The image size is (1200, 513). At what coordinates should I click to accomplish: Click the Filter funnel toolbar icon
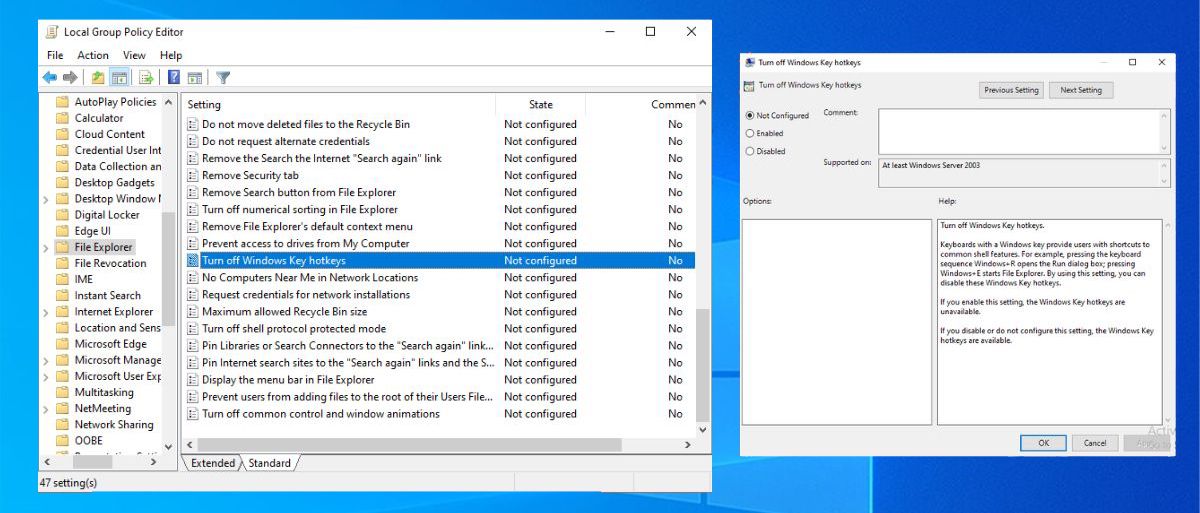click(x=223, y=78)
